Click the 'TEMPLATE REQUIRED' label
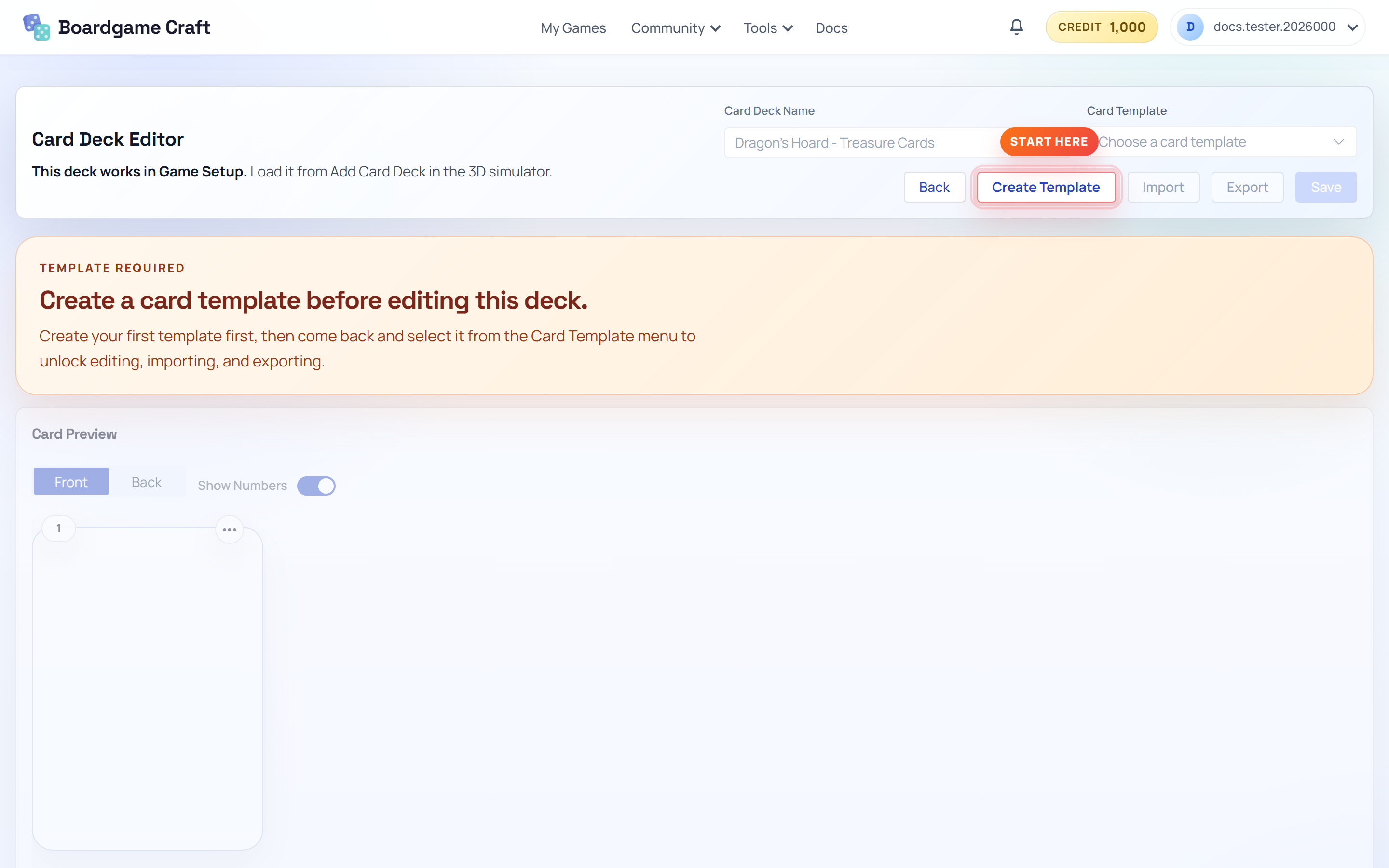Image resolution: width=1389 pixels, height=868 pixels. pos(112,268)
